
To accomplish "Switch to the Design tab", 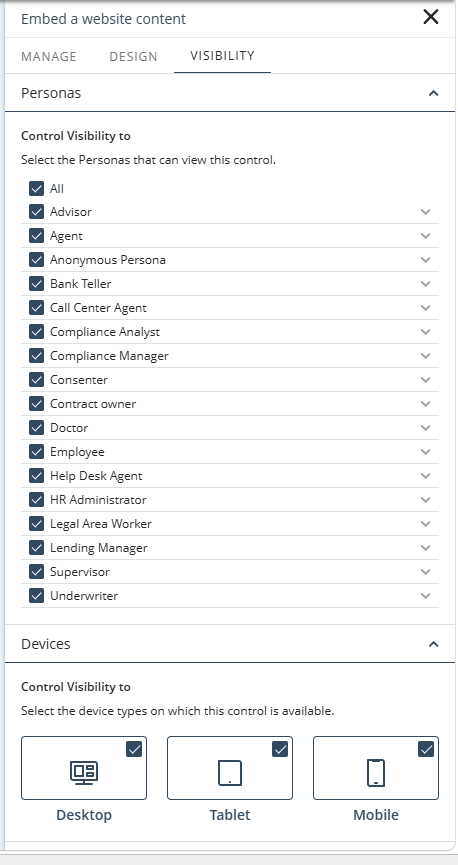I will point(134,56).
